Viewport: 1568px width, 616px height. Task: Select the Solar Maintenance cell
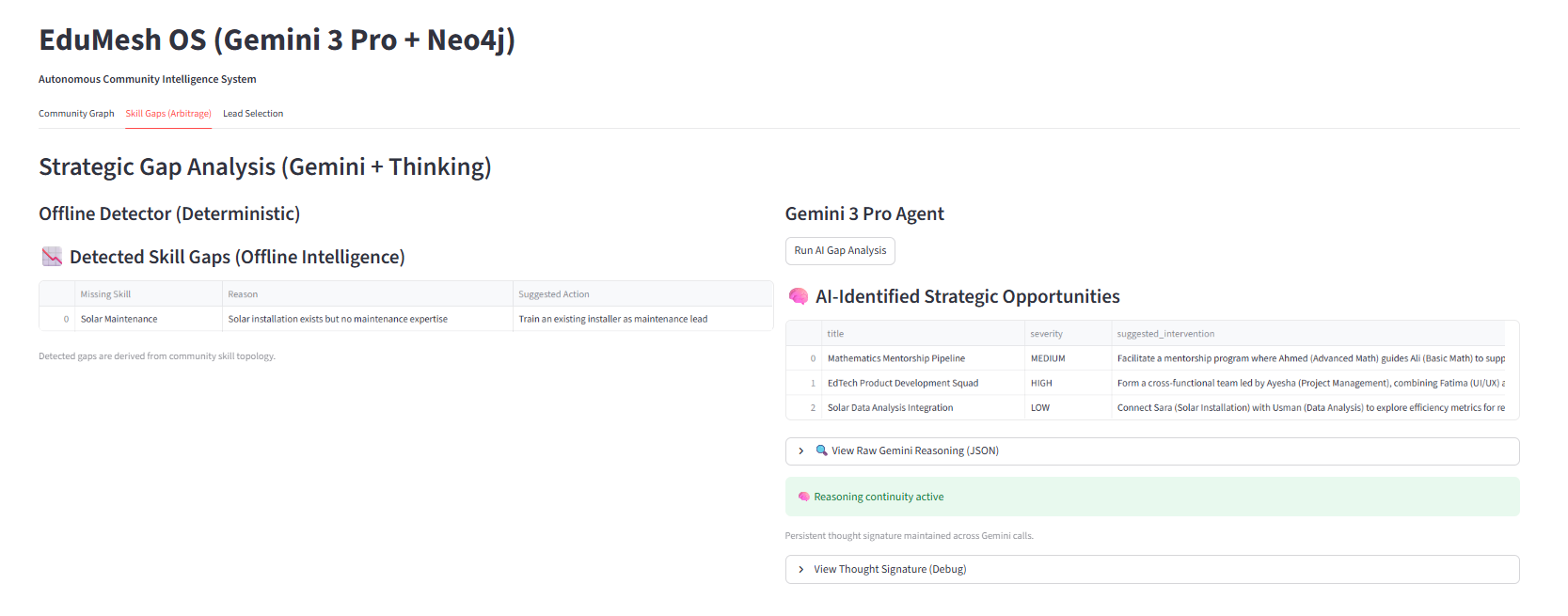(x=119, y=319)
